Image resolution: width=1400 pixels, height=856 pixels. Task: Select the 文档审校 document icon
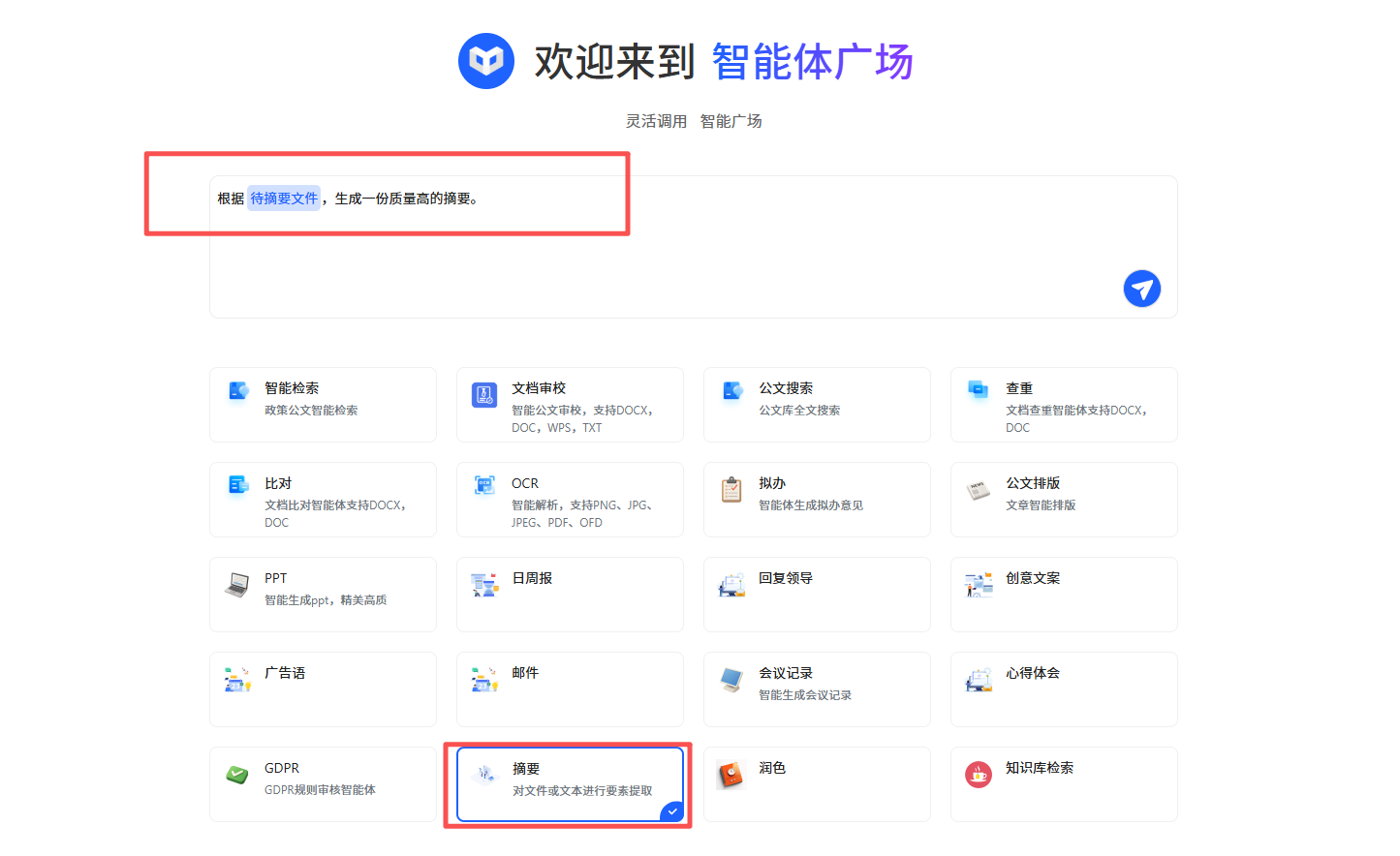[x=484, y=395]
